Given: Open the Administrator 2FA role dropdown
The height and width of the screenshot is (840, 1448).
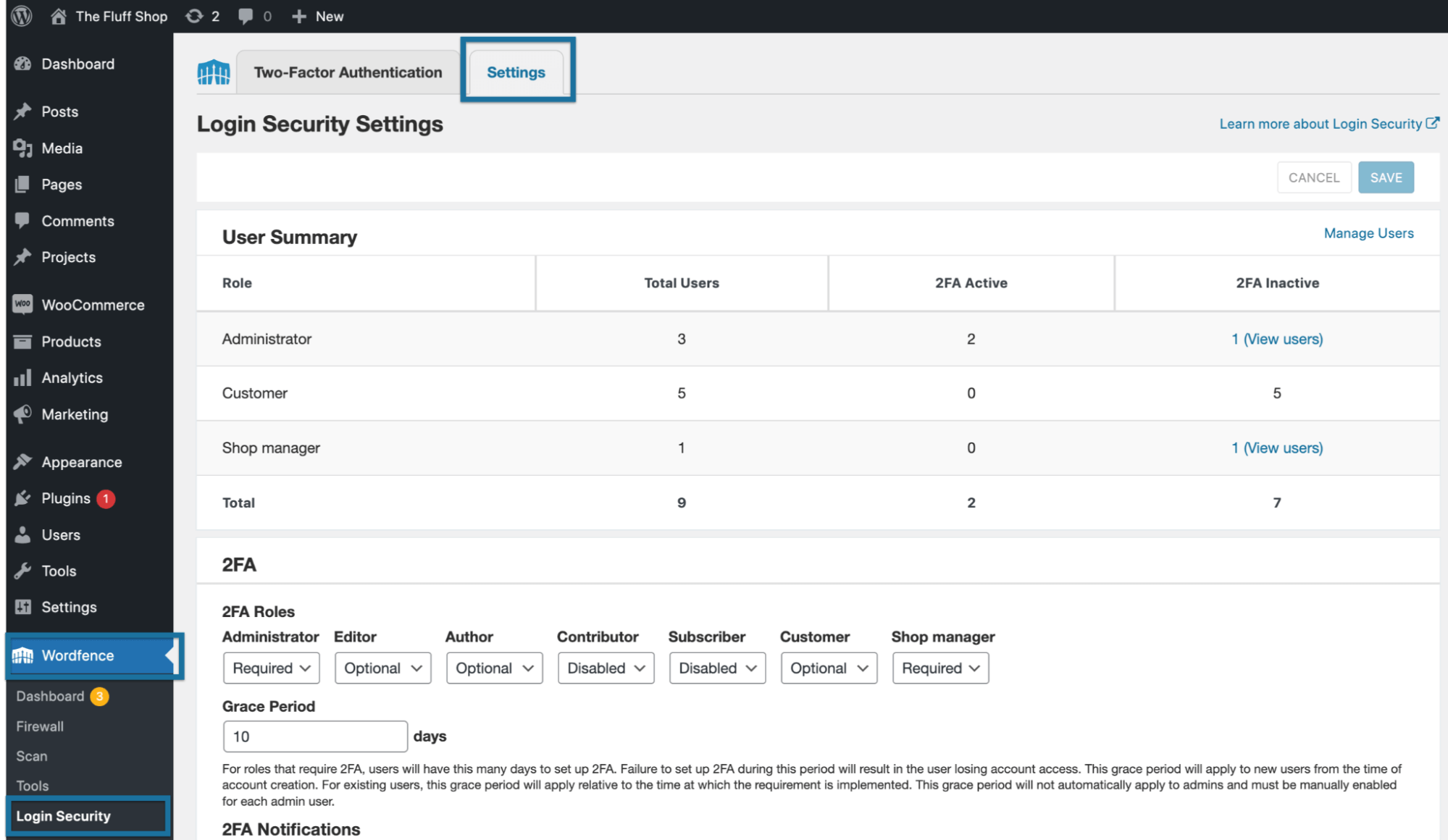Looking at the screenshot, I should [271, 668].
